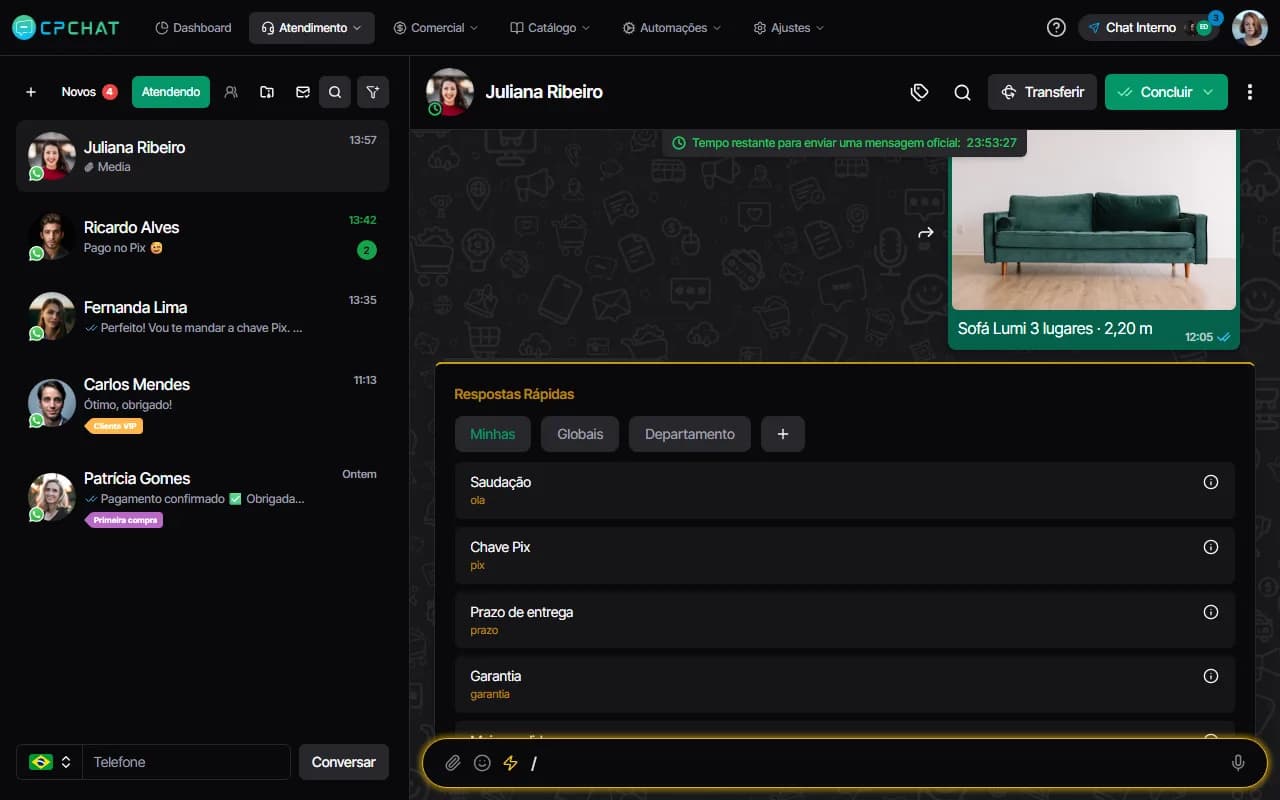Switch to the Novos tab
Image resolution: width=1280 pixels, height=800 pixels.
[89, 92]
